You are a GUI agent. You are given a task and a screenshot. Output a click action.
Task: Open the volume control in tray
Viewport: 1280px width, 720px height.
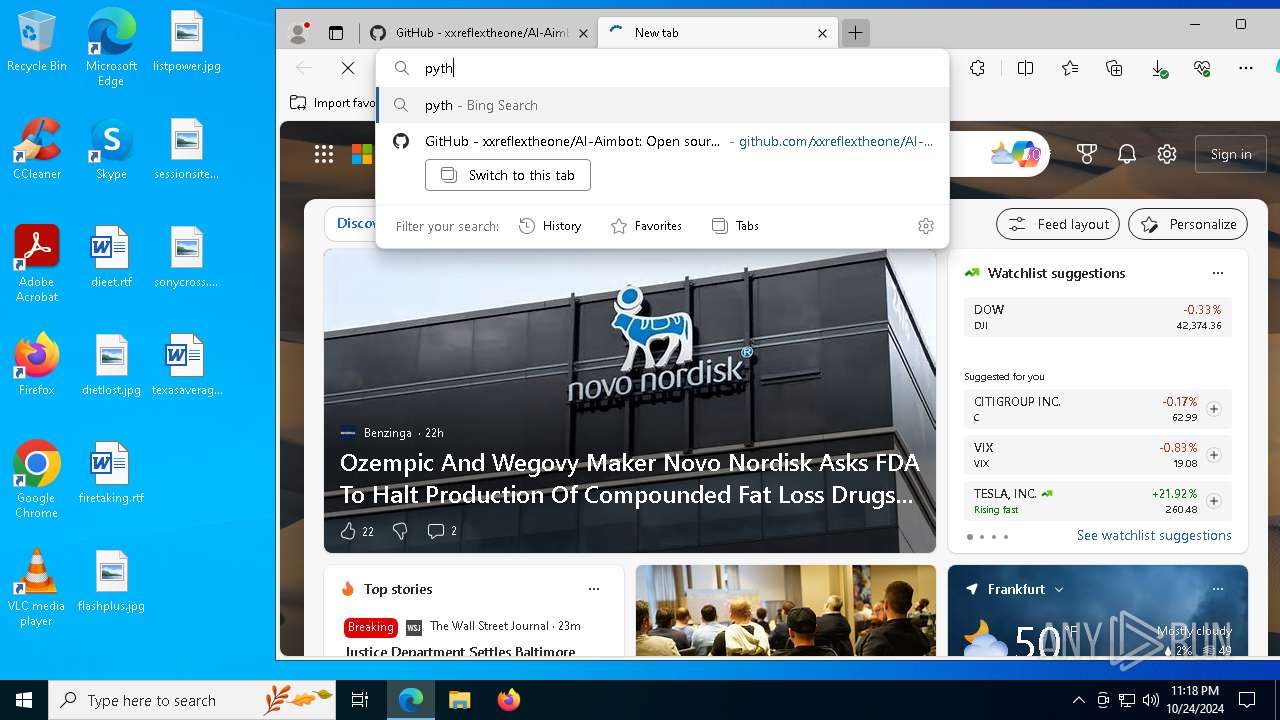tap(1151, 700)
